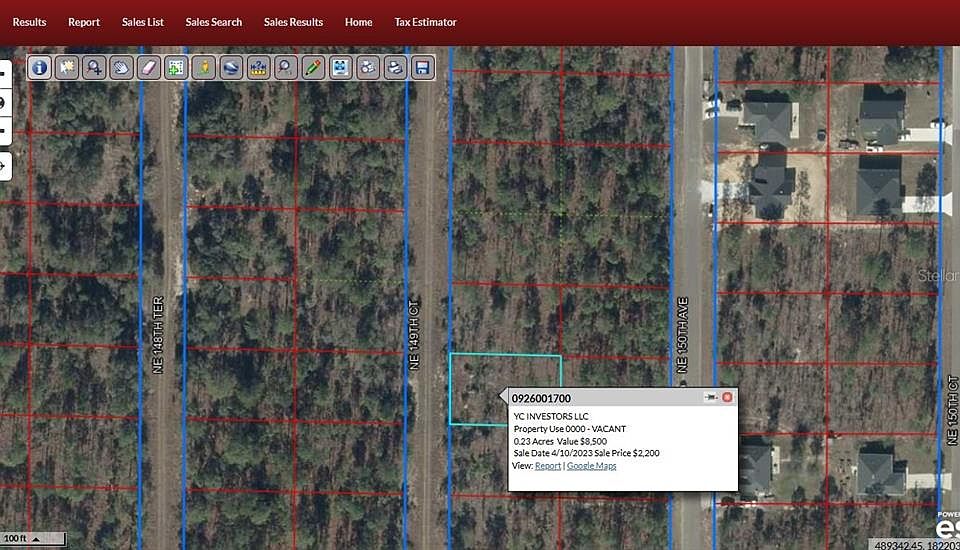Open Sales Results page
Image resolution: width=960 pixels, height=550 pixels.
click(293, 22)
